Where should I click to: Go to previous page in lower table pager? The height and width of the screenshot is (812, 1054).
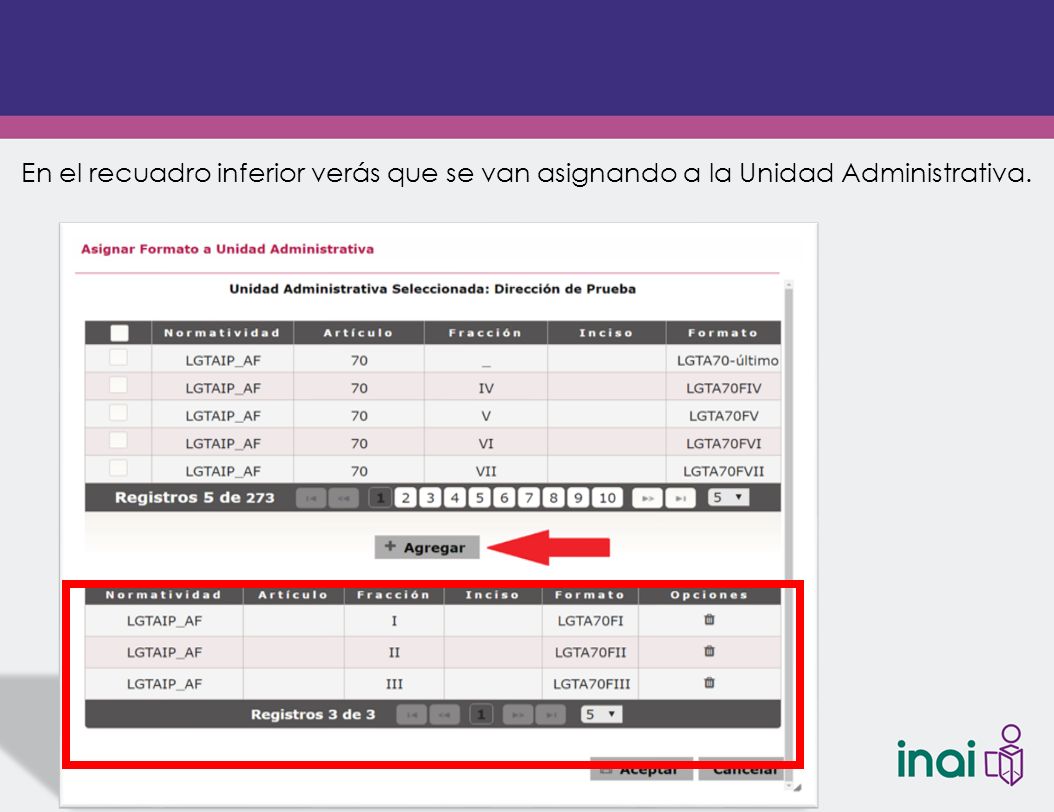pyautogui.click(x=444, y=715)
